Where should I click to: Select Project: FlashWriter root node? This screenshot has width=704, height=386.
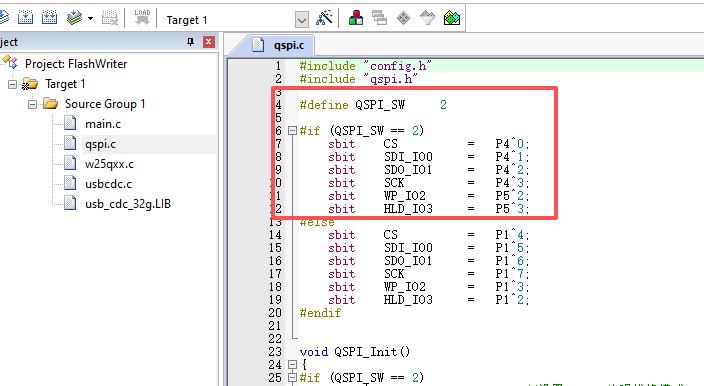click(x=76, y=64)
